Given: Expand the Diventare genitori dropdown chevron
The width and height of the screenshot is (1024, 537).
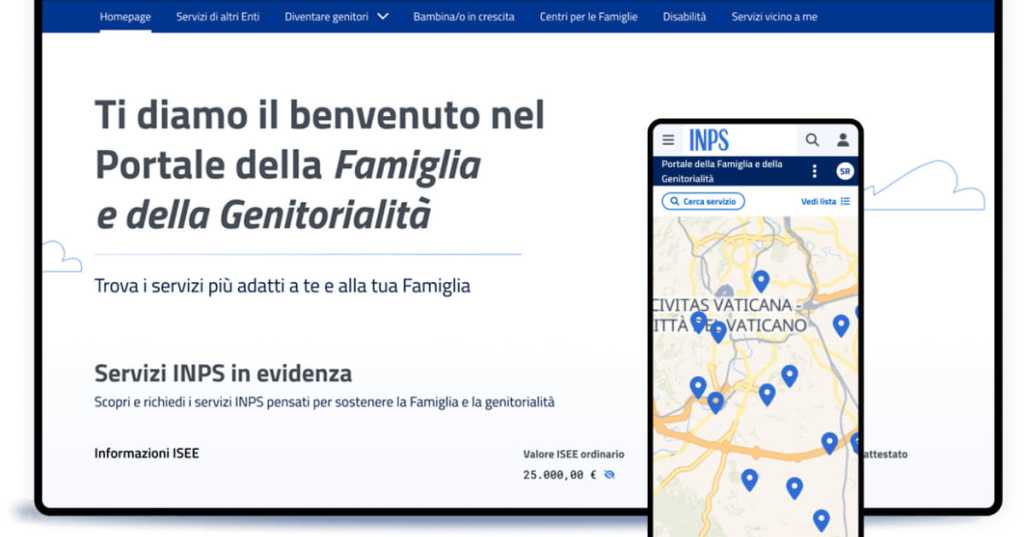Looking at the screenshot, I should 383,16.
